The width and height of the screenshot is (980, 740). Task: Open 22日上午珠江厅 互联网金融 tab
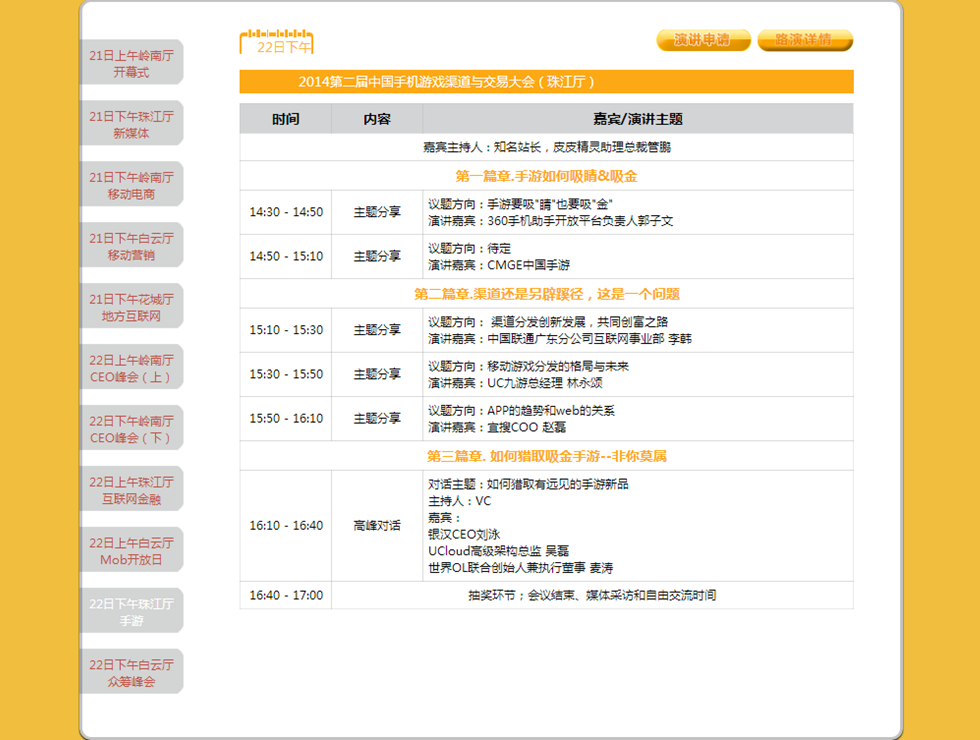tap(132, 489)
